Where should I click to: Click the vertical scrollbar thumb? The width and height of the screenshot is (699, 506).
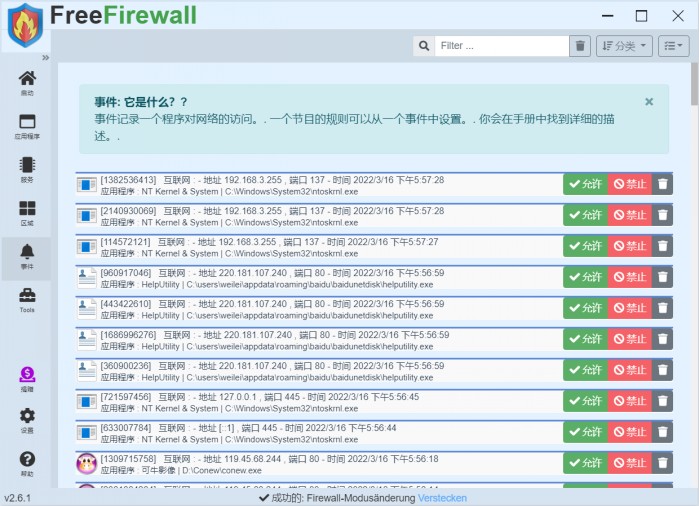click(695, 84)
